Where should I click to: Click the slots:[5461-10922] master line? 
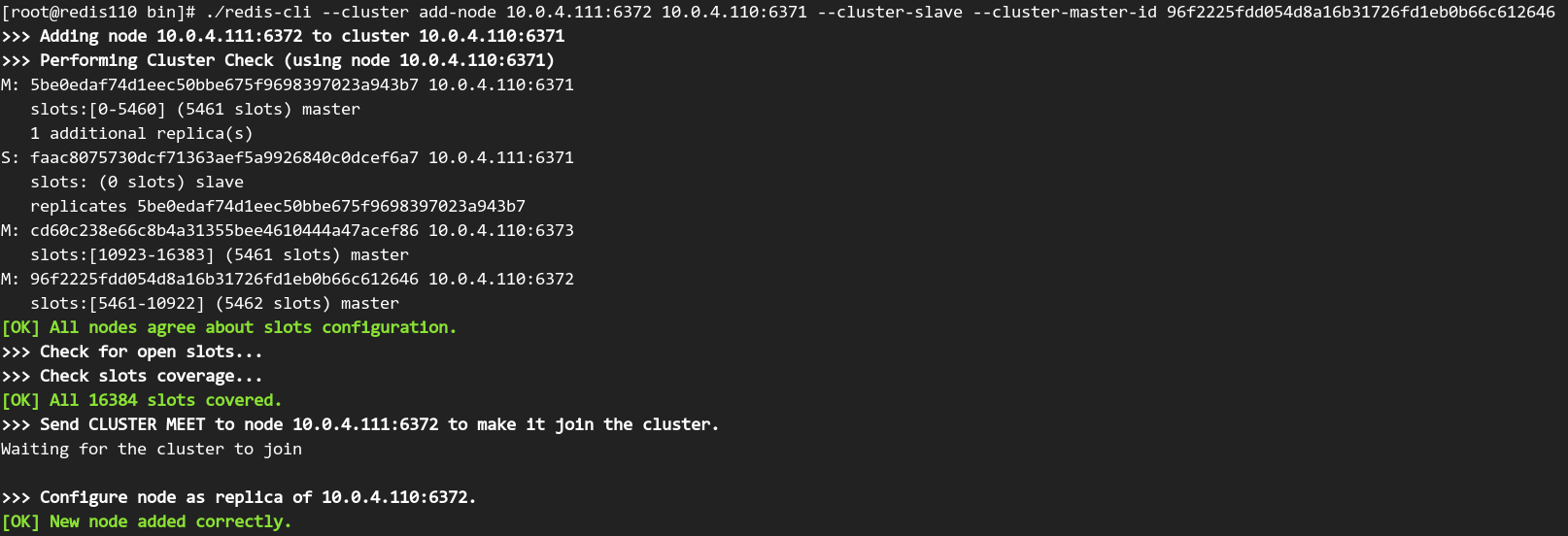[214, 303]
